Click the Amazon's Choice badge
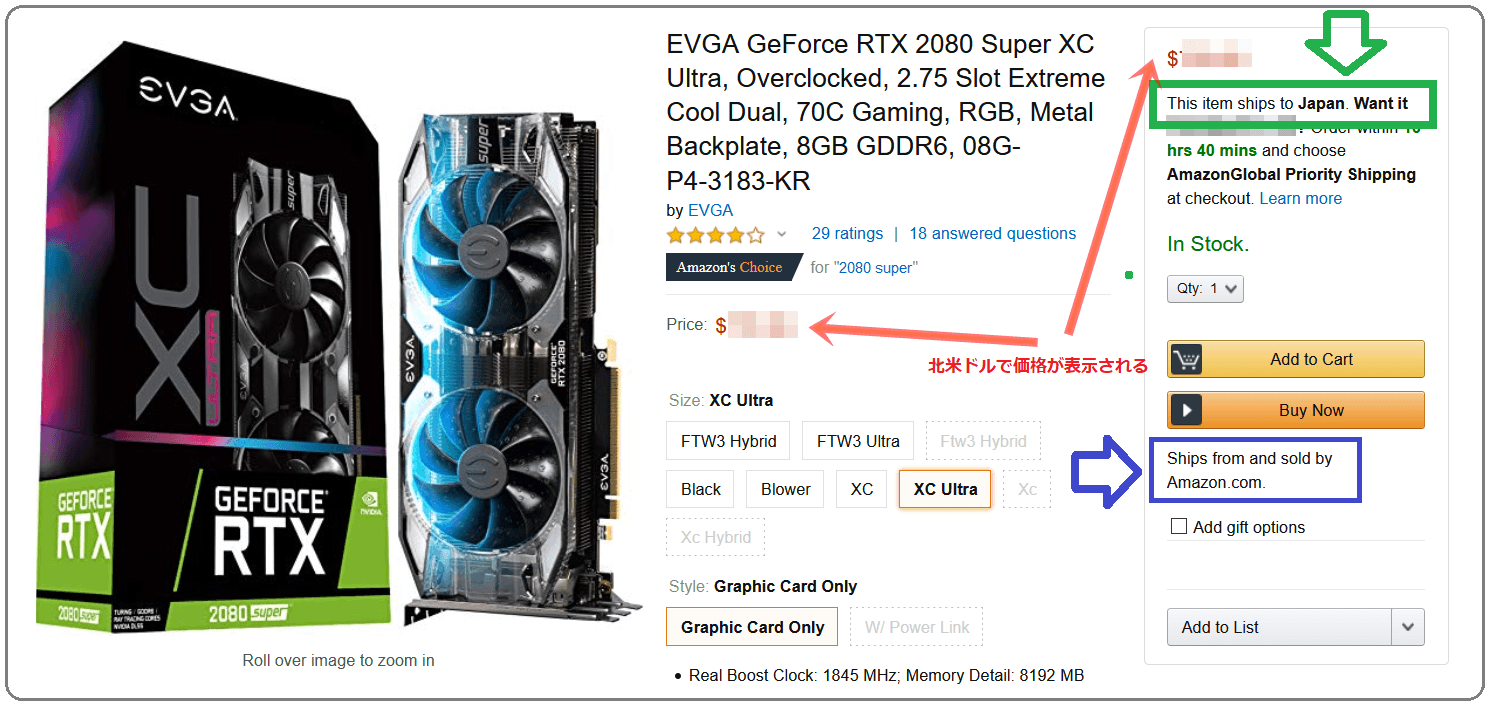The height and width of the screenshot is (705, 1491). click(x=734, y=267)
